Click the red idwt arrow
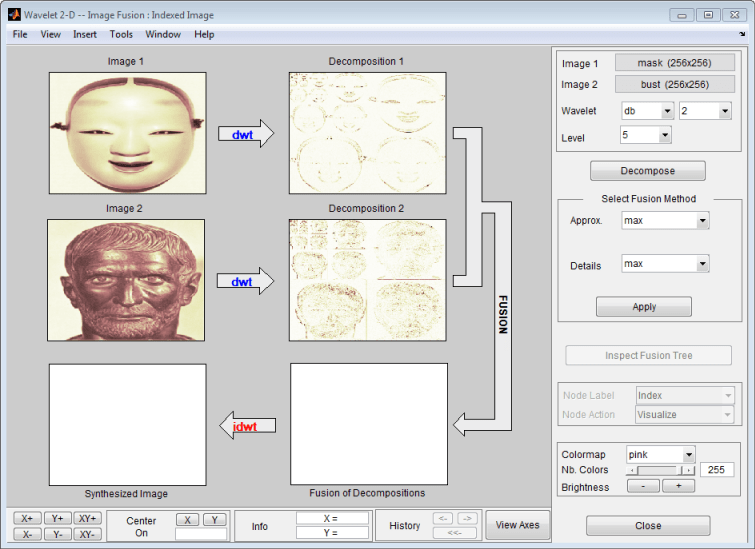This screenshot has height=549, width=755. (x=247, y=426)
